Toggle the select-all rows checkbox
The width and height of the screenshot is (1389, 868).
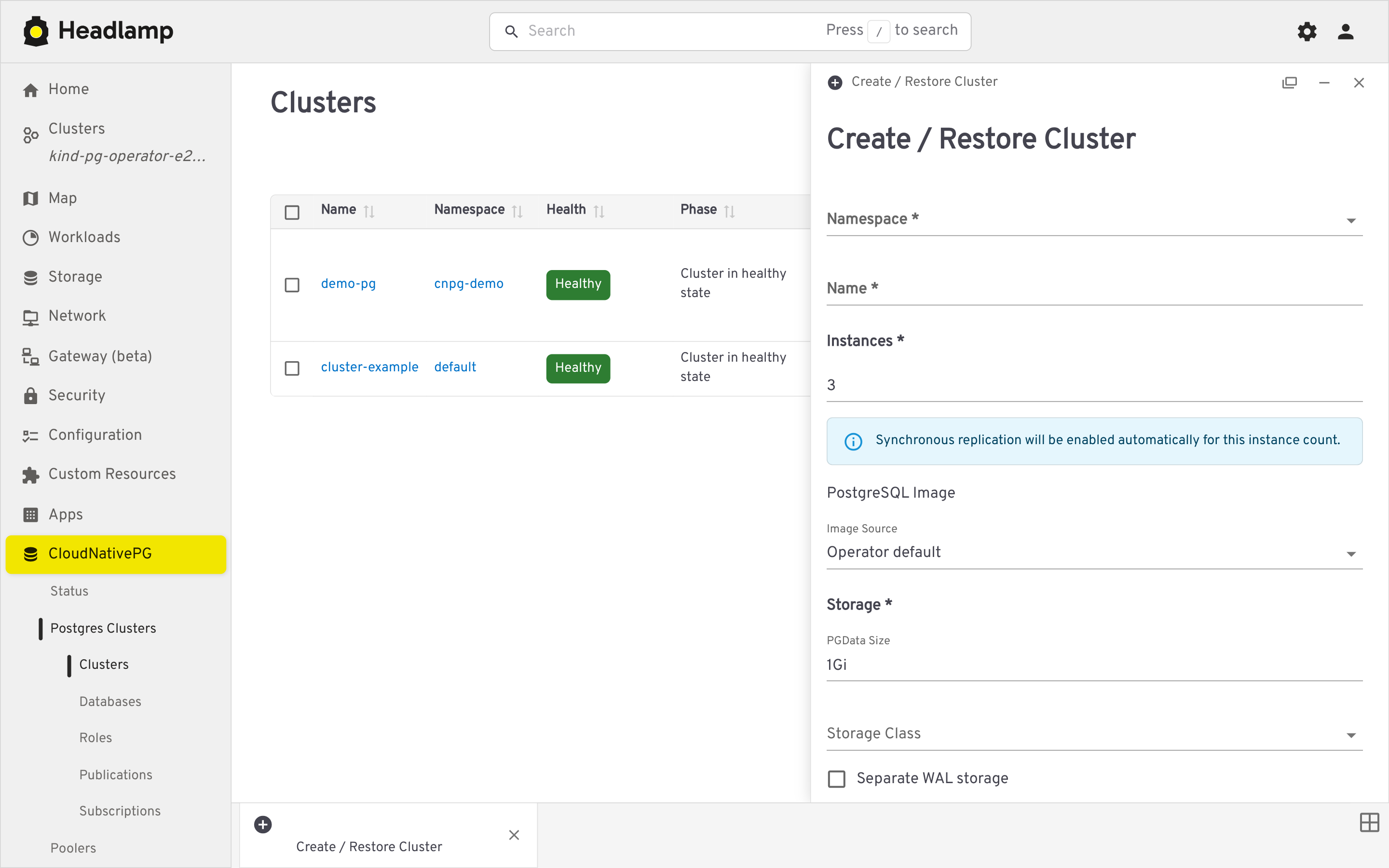[292, 212]
